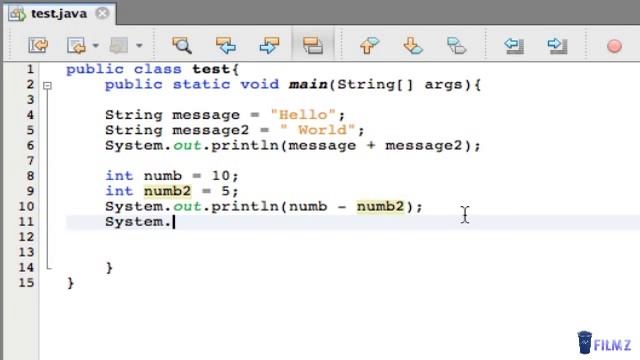Click line number 1 in gutter
The image size is (640, 360).
tap(30, 69)
